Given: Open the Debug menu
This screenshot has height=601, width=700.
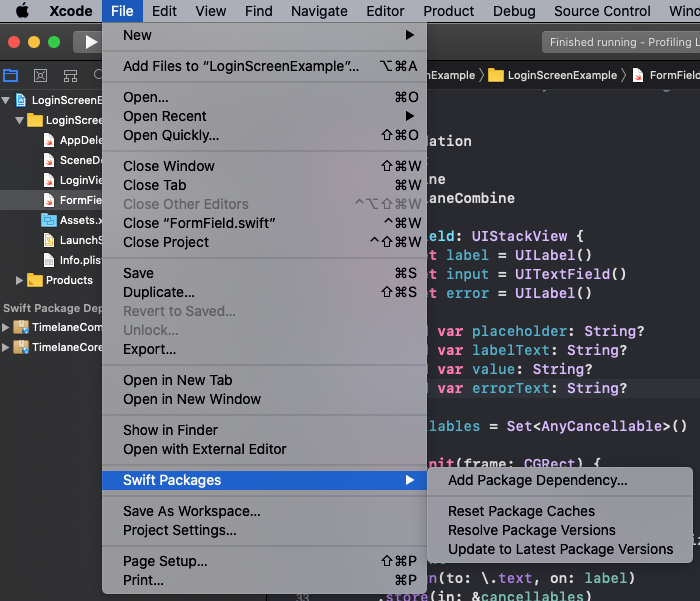Looking at the screenshot, I should [514, 11].
